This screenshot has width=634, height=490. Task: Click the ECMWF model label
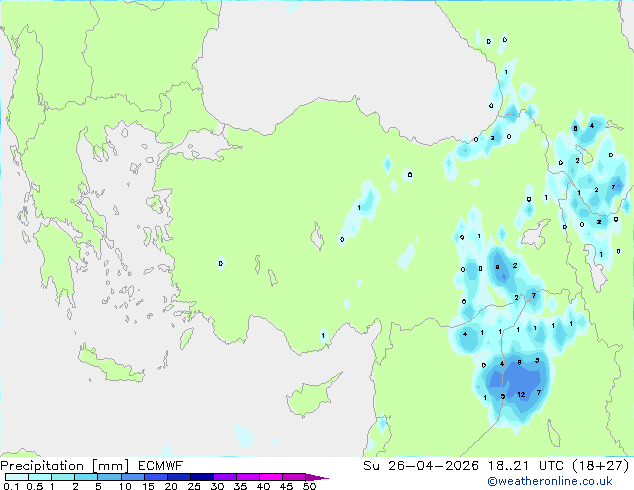click(x=154, y=465)
